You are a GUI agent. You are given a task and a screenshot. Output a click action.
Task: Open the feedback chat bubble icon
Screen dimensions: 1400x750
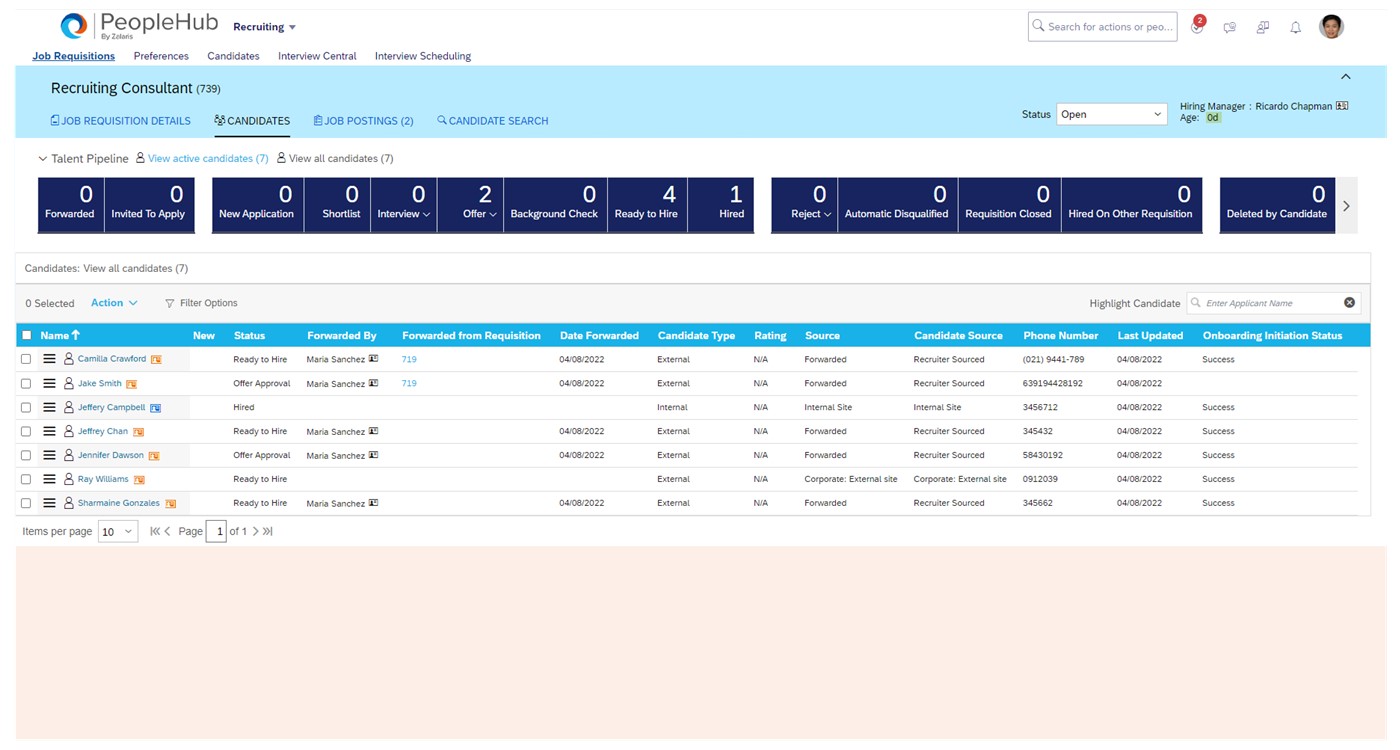[1230, 28]
